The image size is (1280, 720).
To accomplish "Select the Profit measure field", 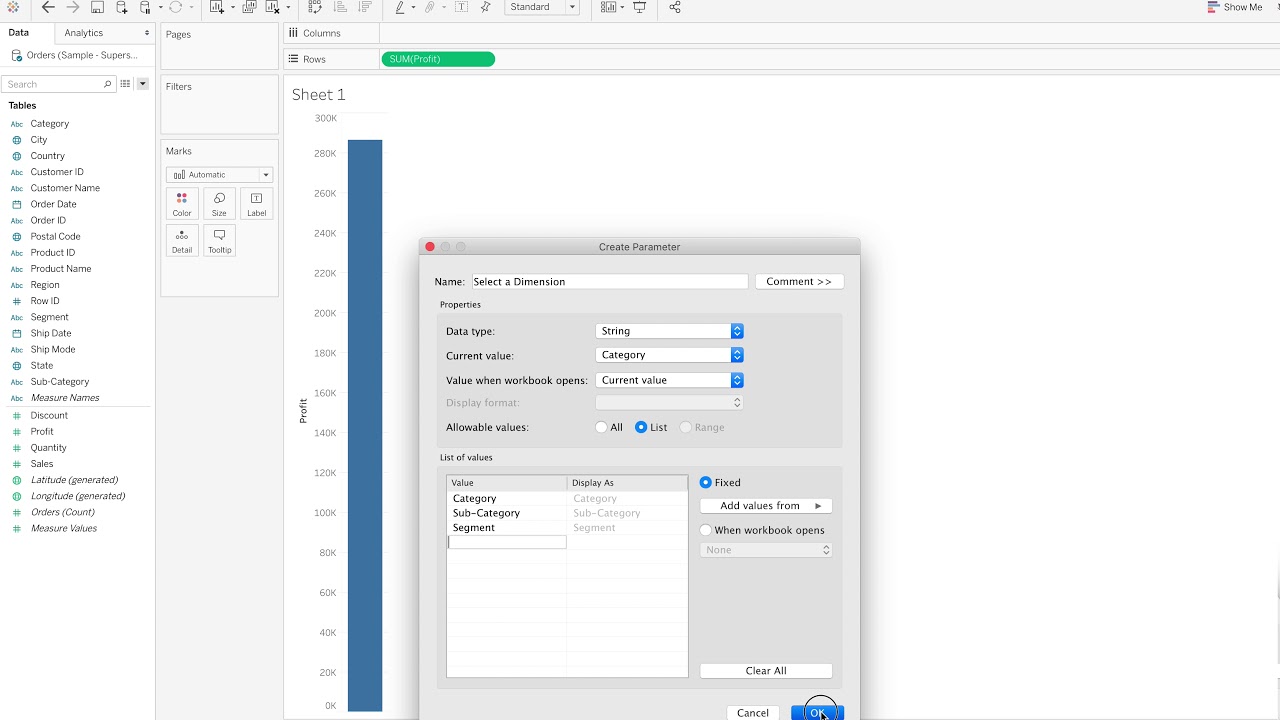I will coord(42,432).
